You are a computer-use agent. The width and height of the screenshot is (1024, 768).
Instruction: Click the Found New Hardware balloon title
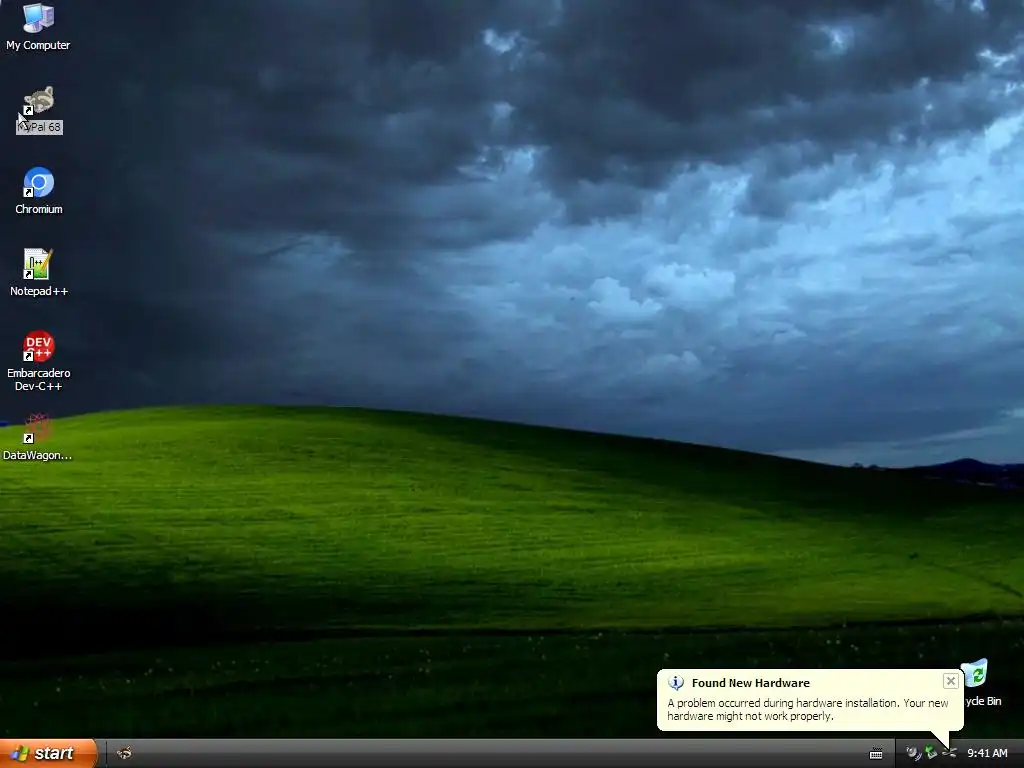point(750,683)
